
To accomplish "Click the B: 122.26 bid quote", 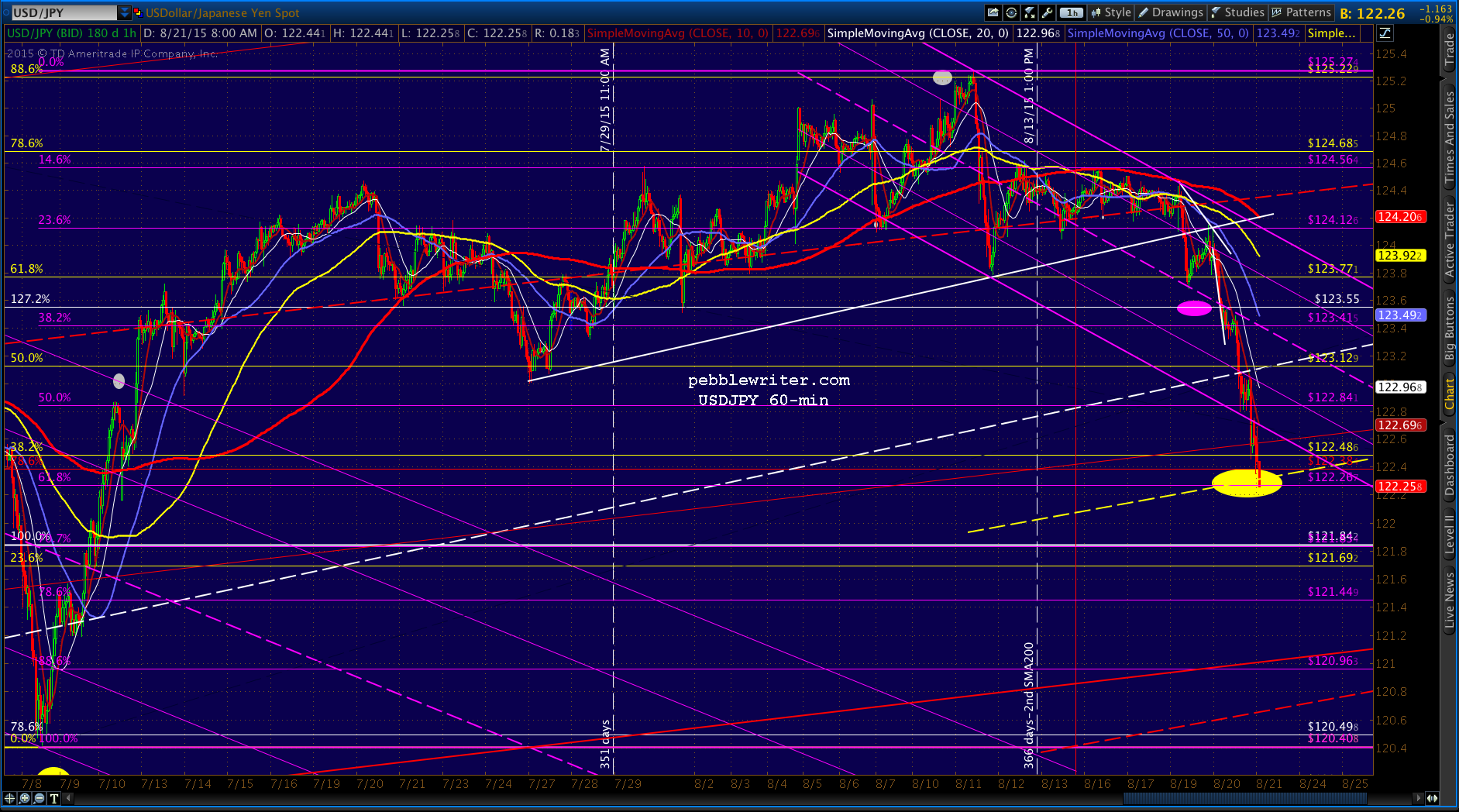I will [1372, 13].
